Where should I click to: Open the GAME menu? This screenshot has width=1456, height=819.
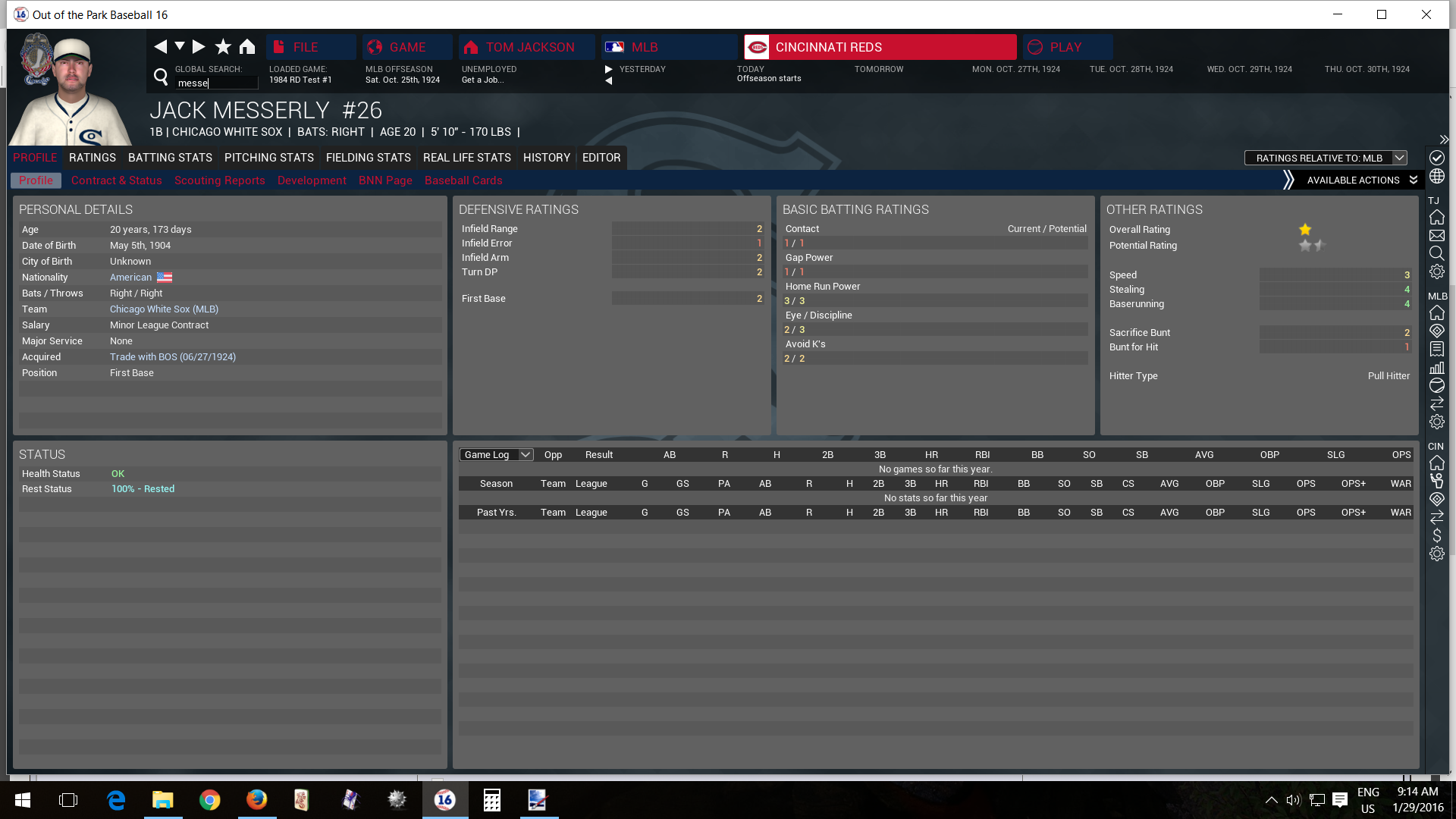(x=407, y=47)
